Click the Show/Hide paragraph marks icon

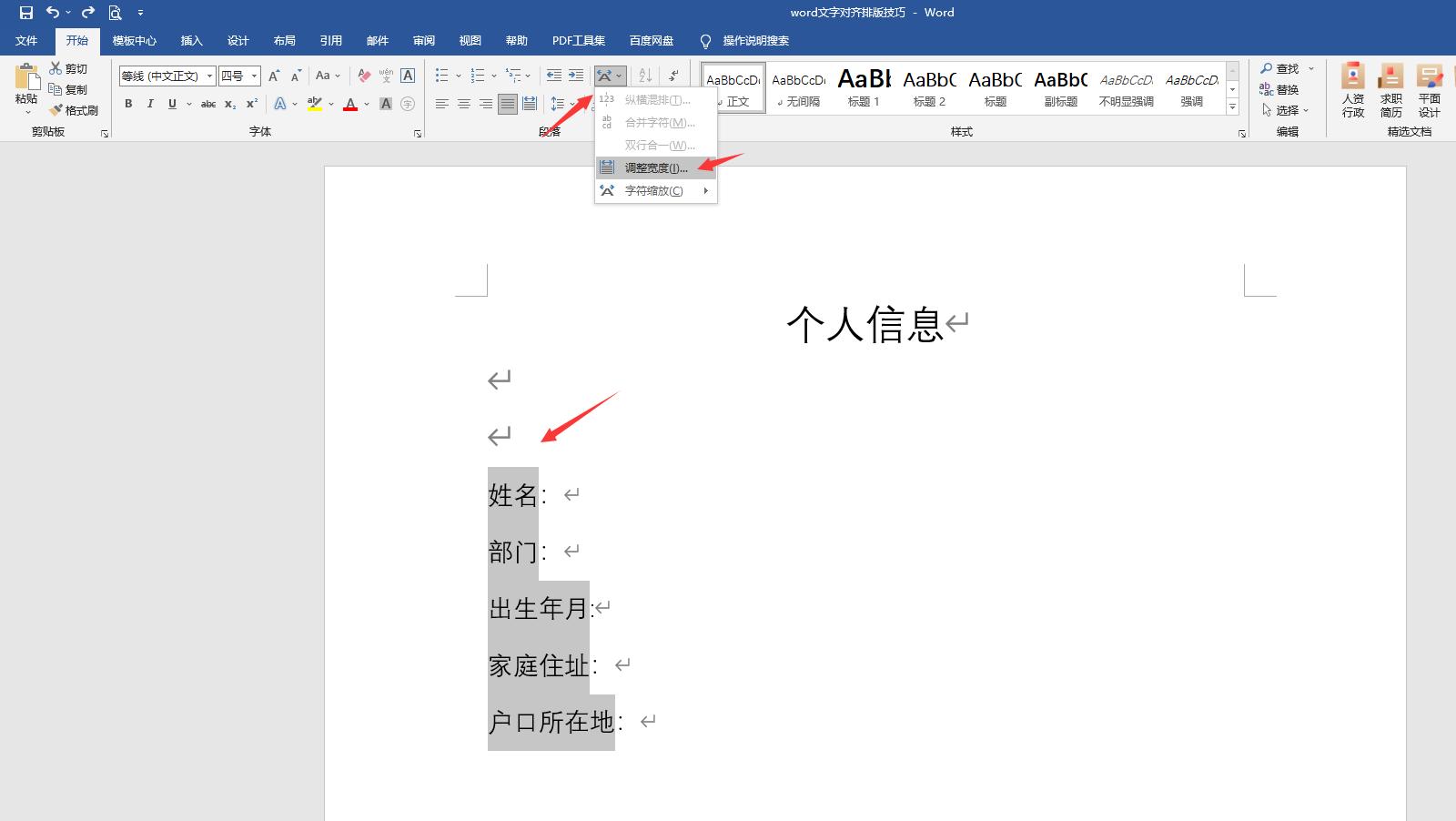[673, 75]
